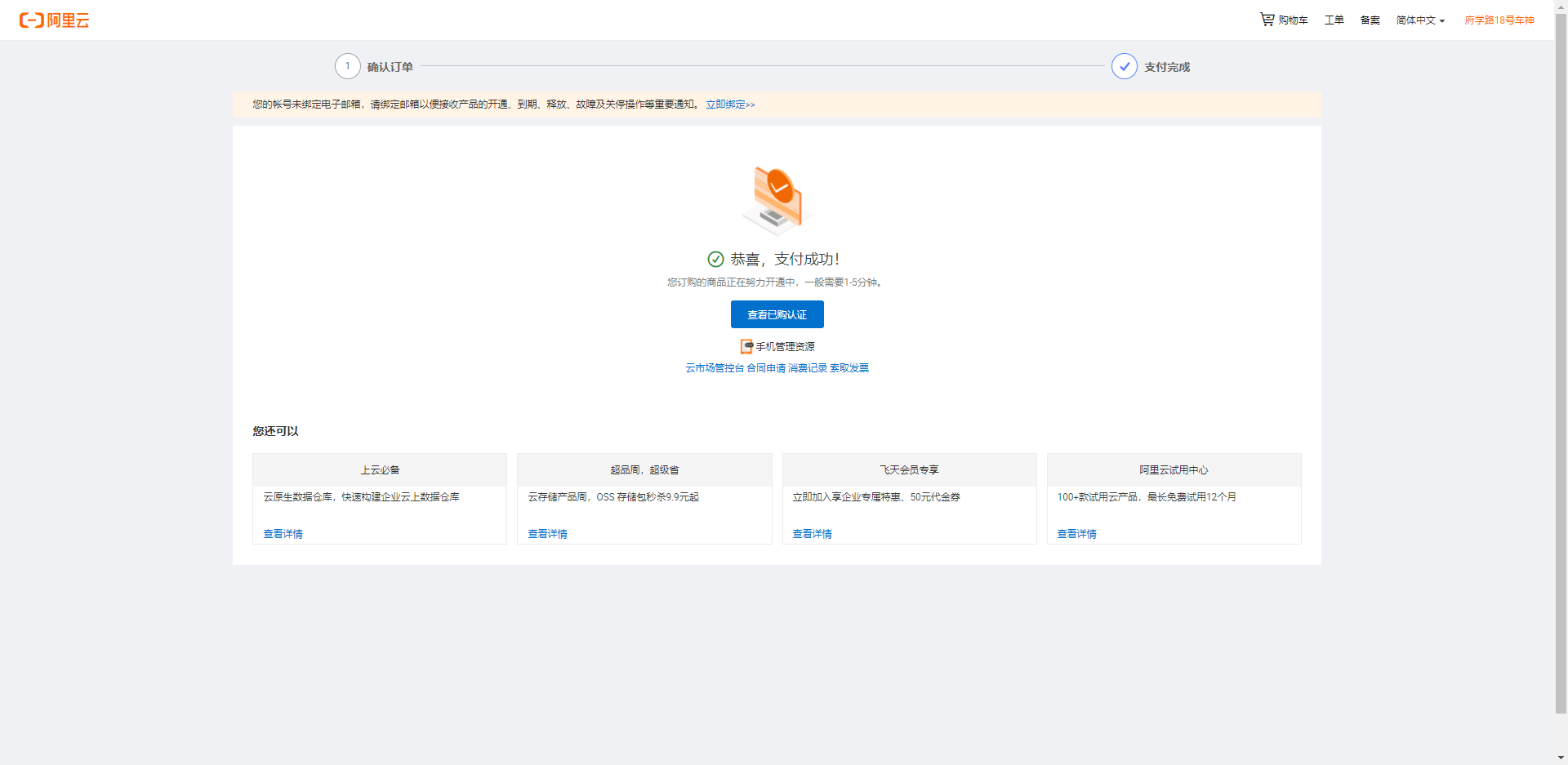Click the payment success envelope illustration
Screen dimensions: 1568x765
point(776,198)
